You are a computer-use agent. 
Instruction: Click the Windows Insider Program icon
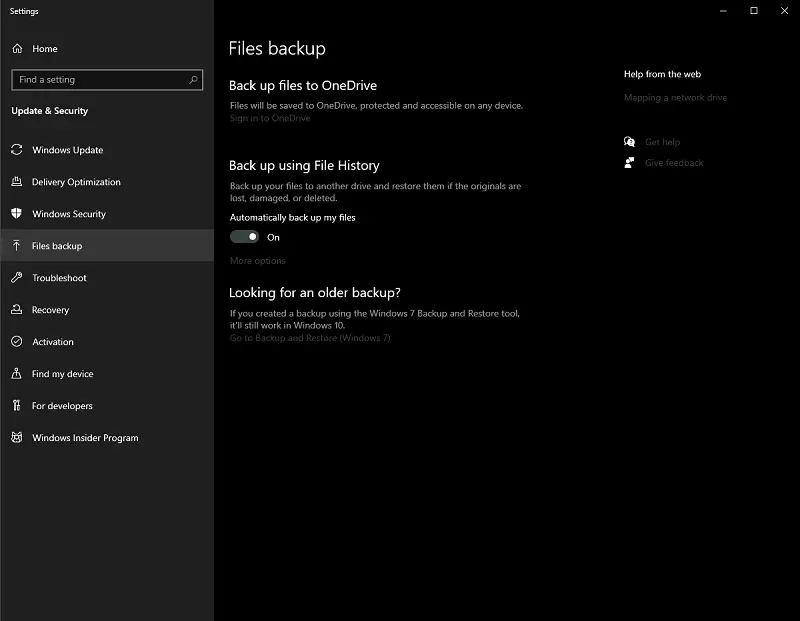click(x=17, y=437)
